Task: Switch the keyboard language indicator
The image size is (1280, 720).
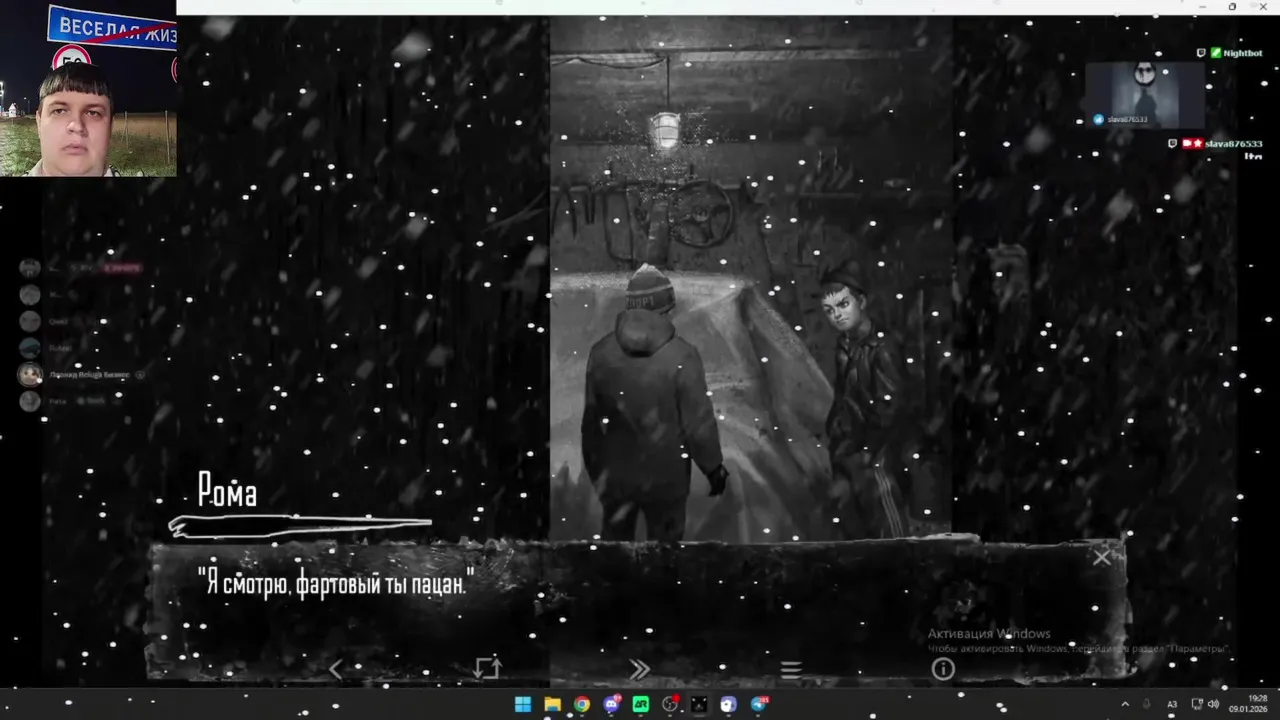Action: click(1172, 704)
